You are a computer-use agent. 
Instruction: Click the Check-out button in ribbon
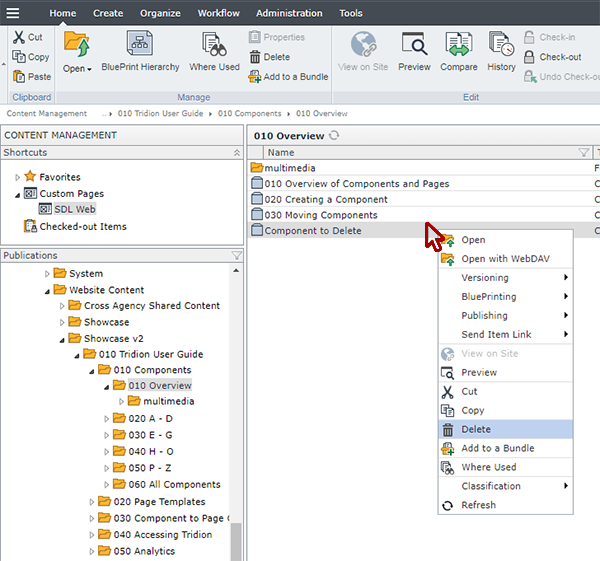click(x=559, y=57)
